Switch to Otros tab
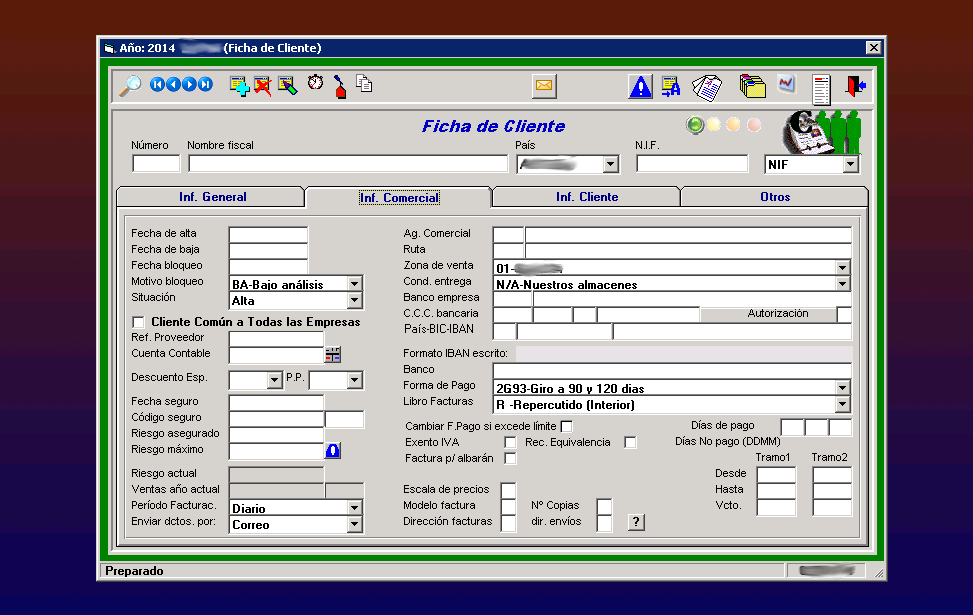This screenshot has width=973, height=615. point(774,197)
